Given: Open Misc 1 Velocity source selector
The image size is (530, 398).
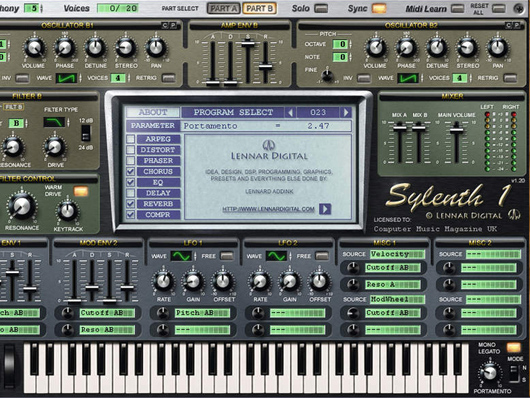Looking at the screenshot, I should coord(398,254).
